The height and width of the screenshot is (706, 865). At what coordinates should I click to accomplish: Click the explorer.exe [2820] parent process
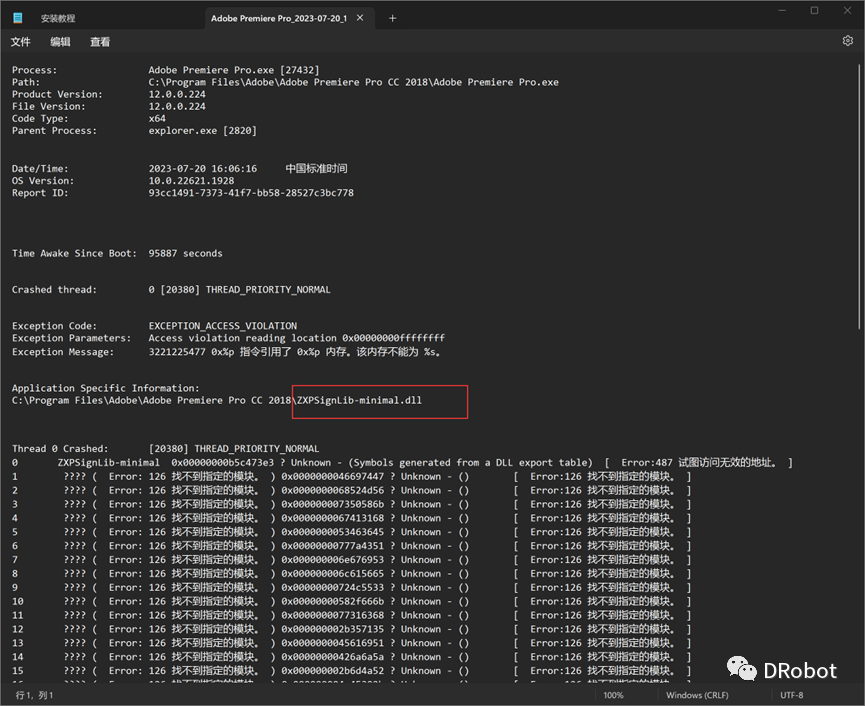click(202, 131)
